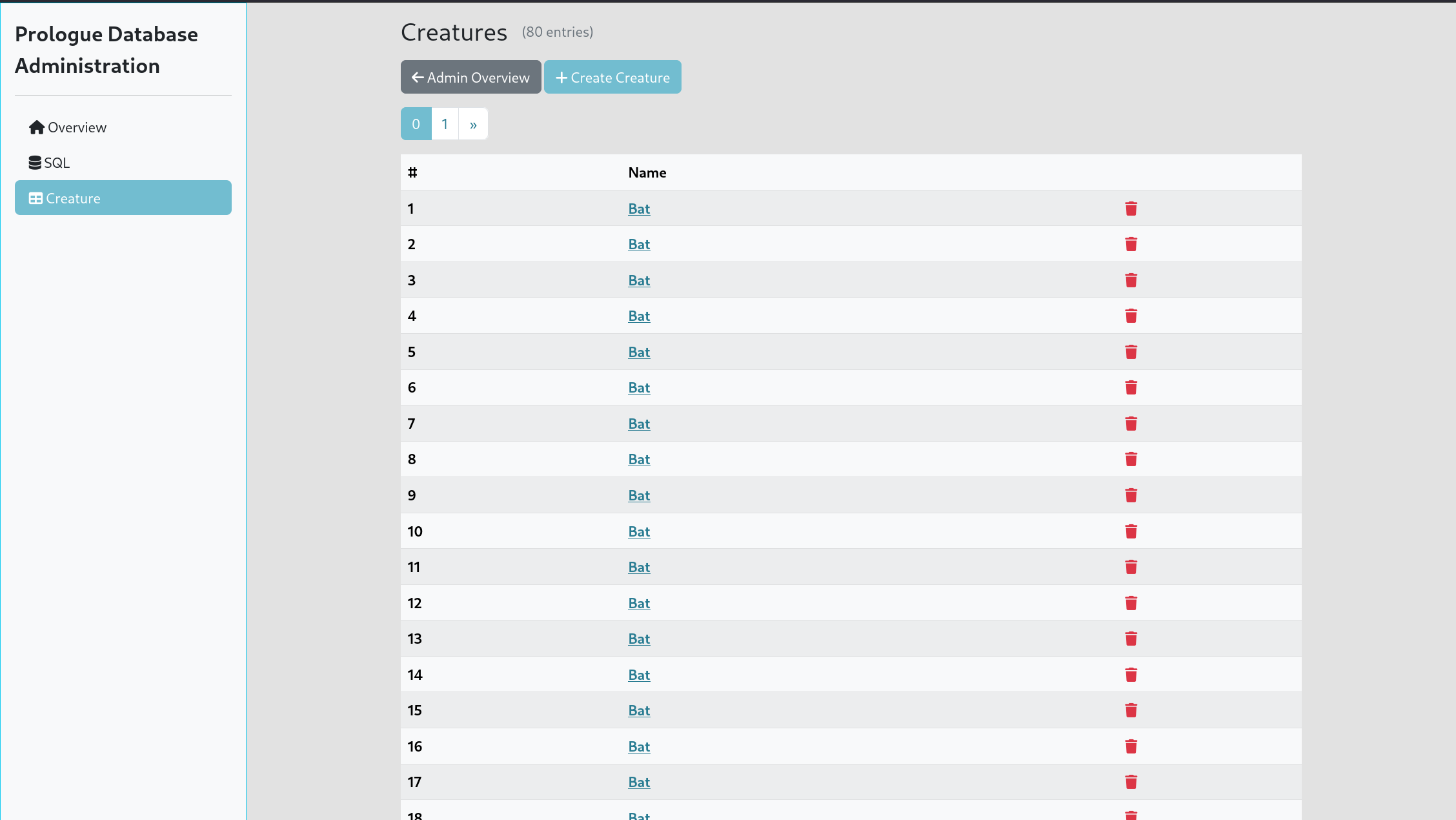Click the table/grid Creature sidebar icon
Viewport: 1456px width, 820px height.
35,198
